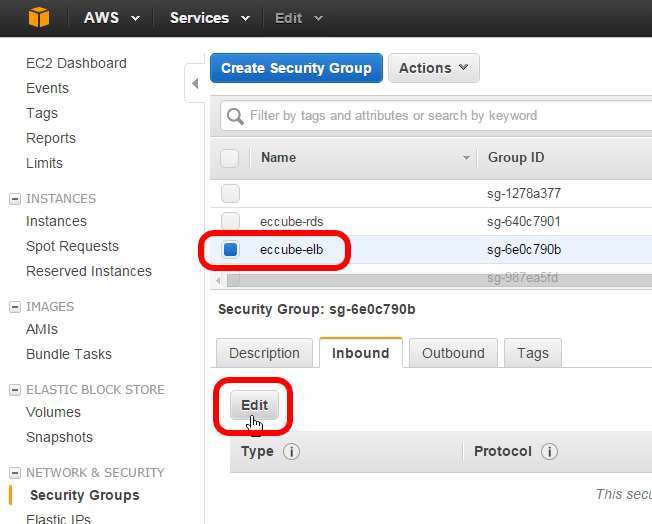This screenshot has width=652, height=524.
Task: Open Reserved Instances in sidebar
Action: pyautogui.click(x=89, y=271)
